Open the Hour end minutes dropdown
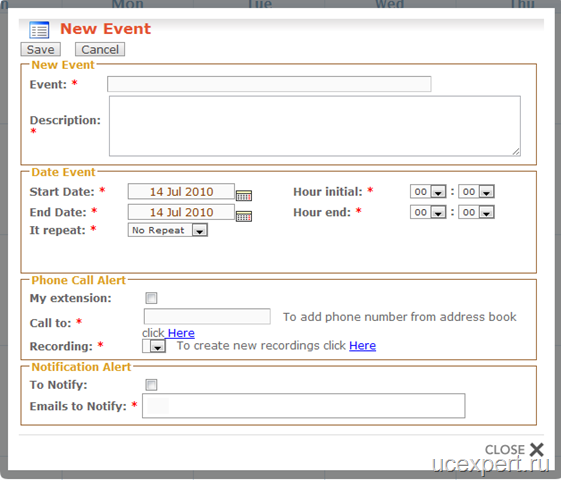The height and width of the screenshot is (480, 561). tap(476, 212)
